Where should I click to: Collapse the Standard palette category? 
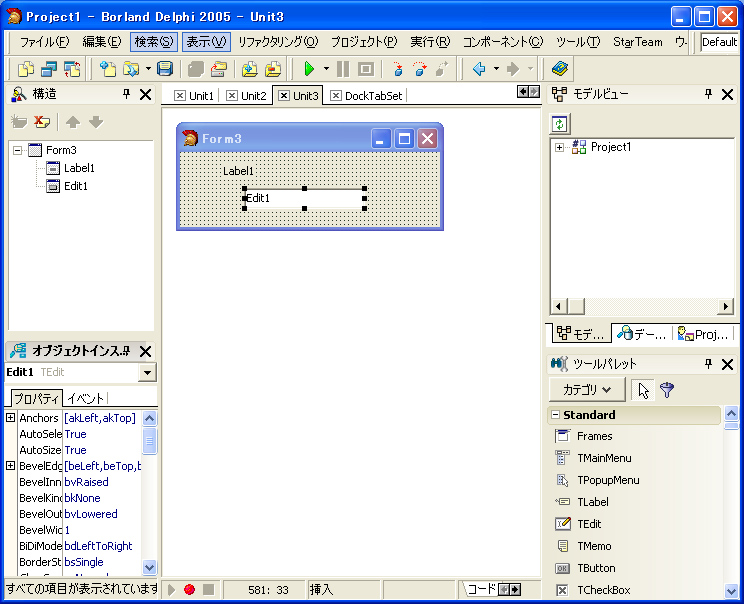click(x=555, y=415)
